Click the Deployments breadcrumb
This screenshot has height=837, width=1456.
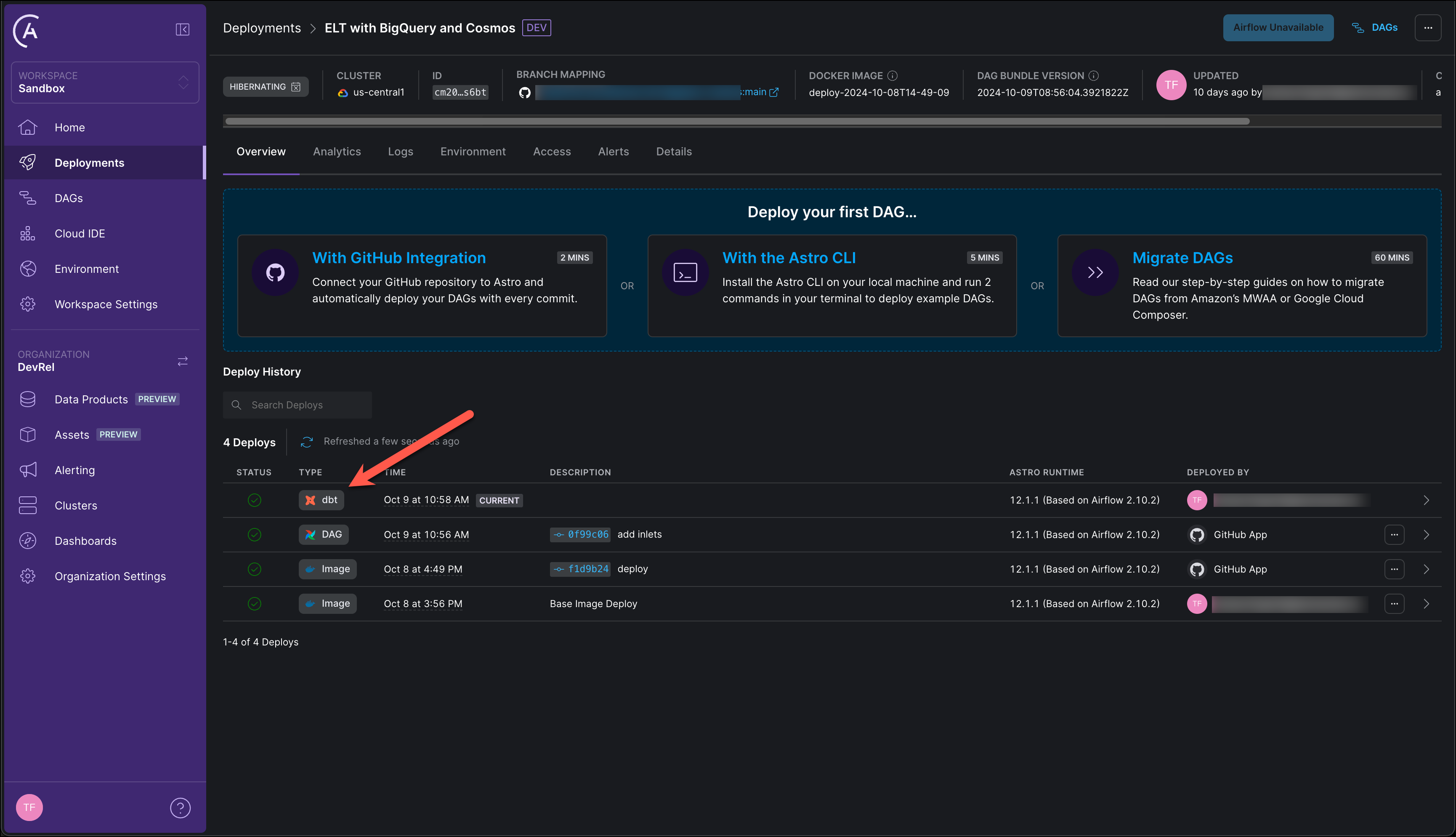[262, 27]
